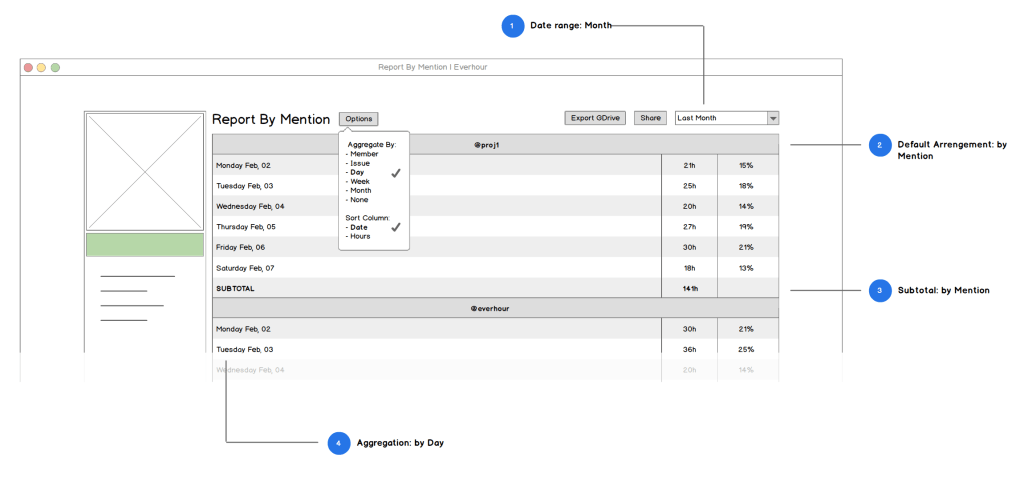Select the checked Day aggregation option
This screenshot has width=1024, height=489.
click(357, 172)
